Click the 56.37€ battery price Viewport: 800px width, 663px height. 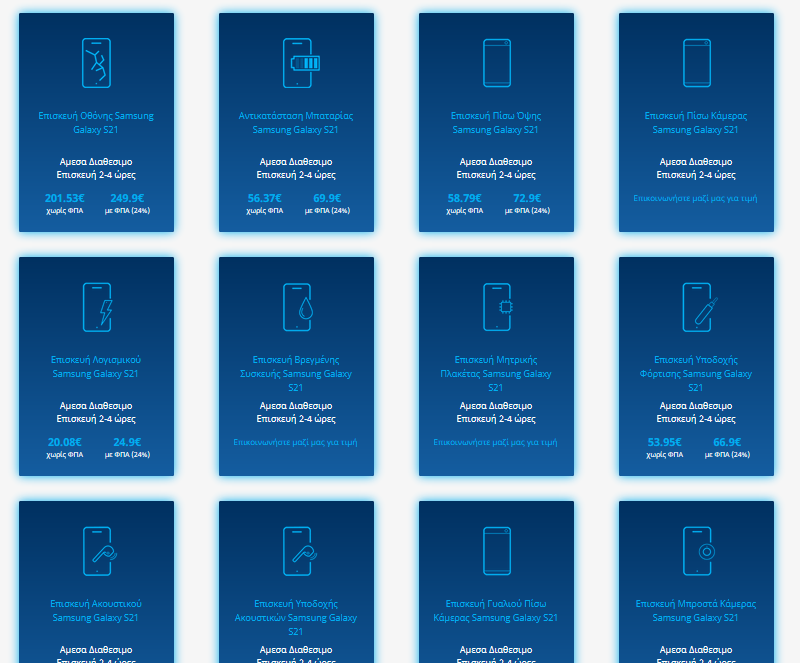pyautogui.click(x=265, y=198)
